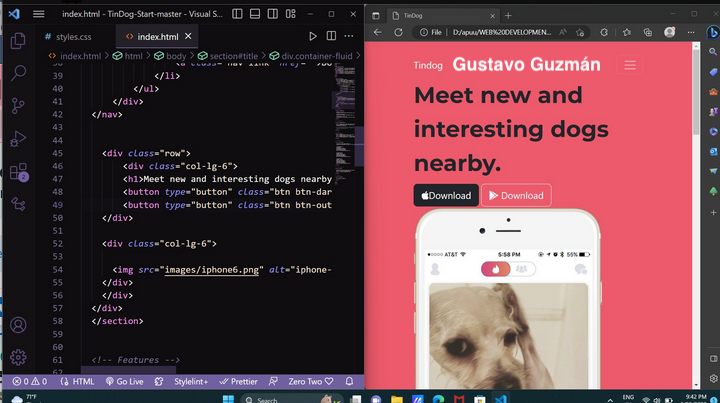Open the Windows Start menu
This screenshot has width=720, height=403.
click(228, 398)
